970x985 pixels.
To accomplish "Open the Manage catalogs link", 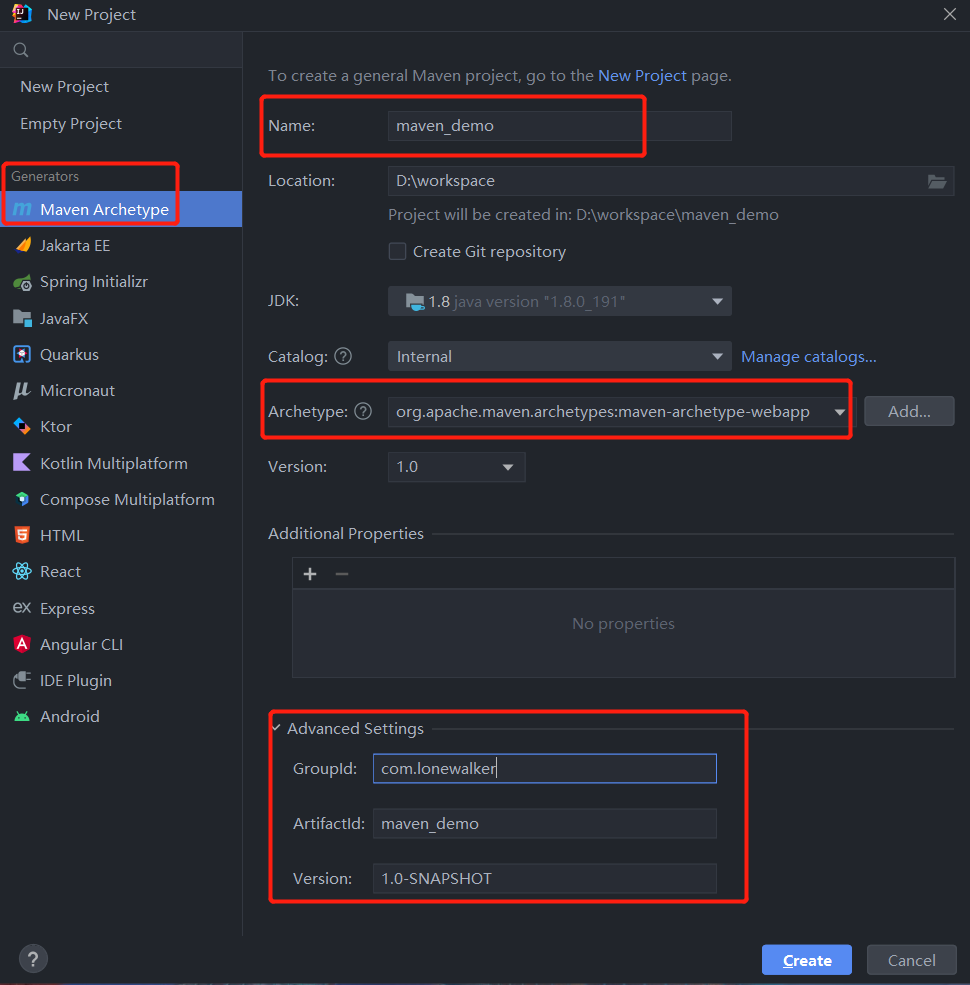I will (808, 356).
